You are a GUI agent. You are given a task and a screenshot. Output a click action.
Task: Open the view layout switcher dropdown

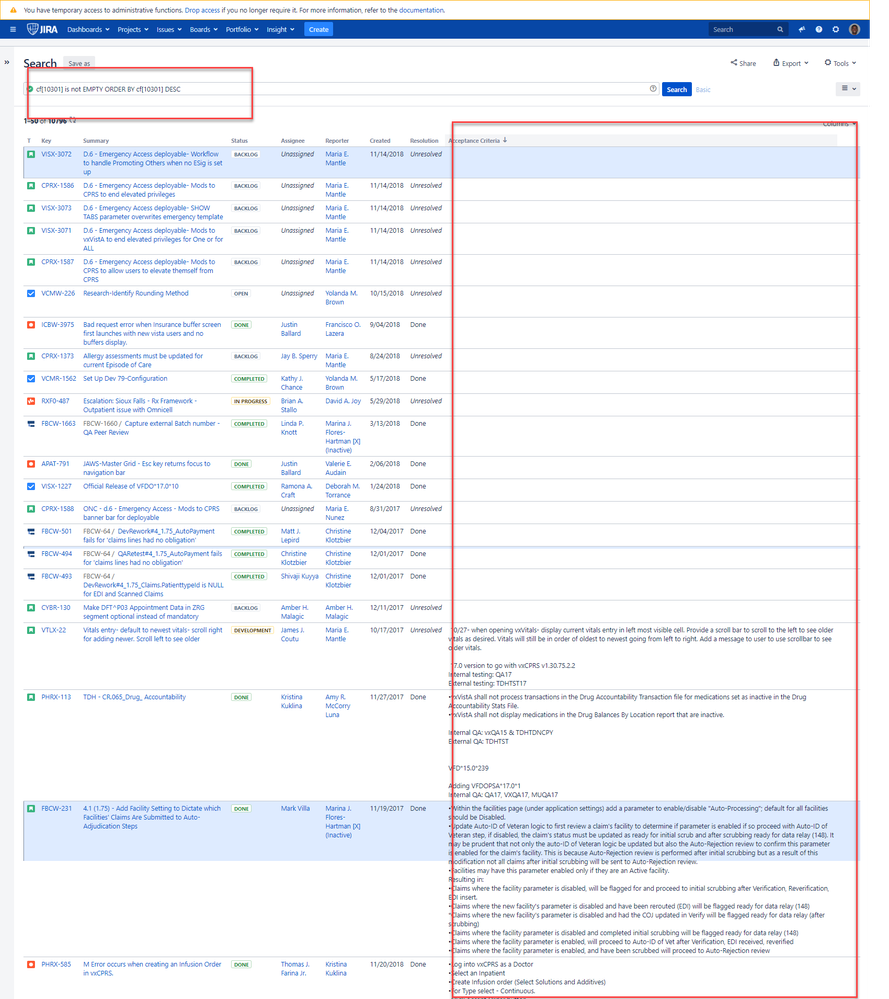(848, 89)
